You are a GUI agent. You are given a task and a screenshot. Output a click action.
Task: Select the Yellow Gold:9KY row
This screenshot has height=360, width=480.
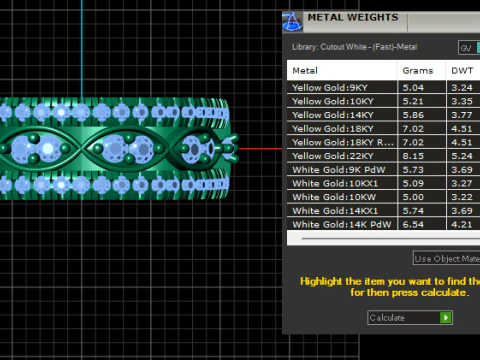(383, 88)
